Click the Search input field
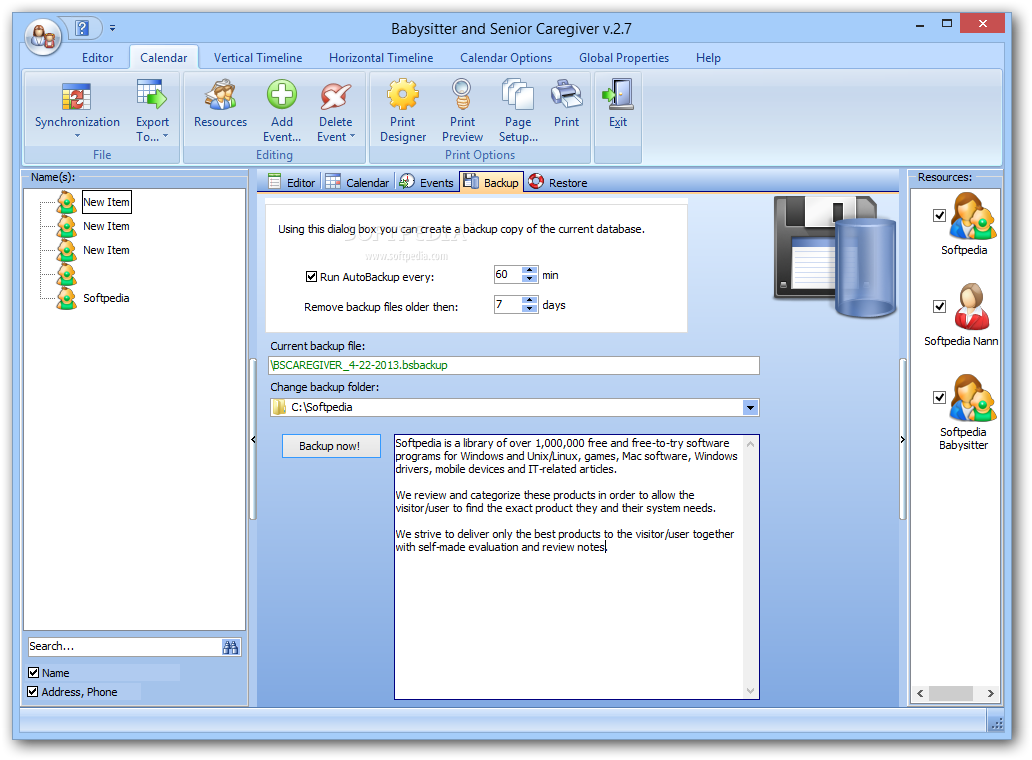 click(124, 647)
